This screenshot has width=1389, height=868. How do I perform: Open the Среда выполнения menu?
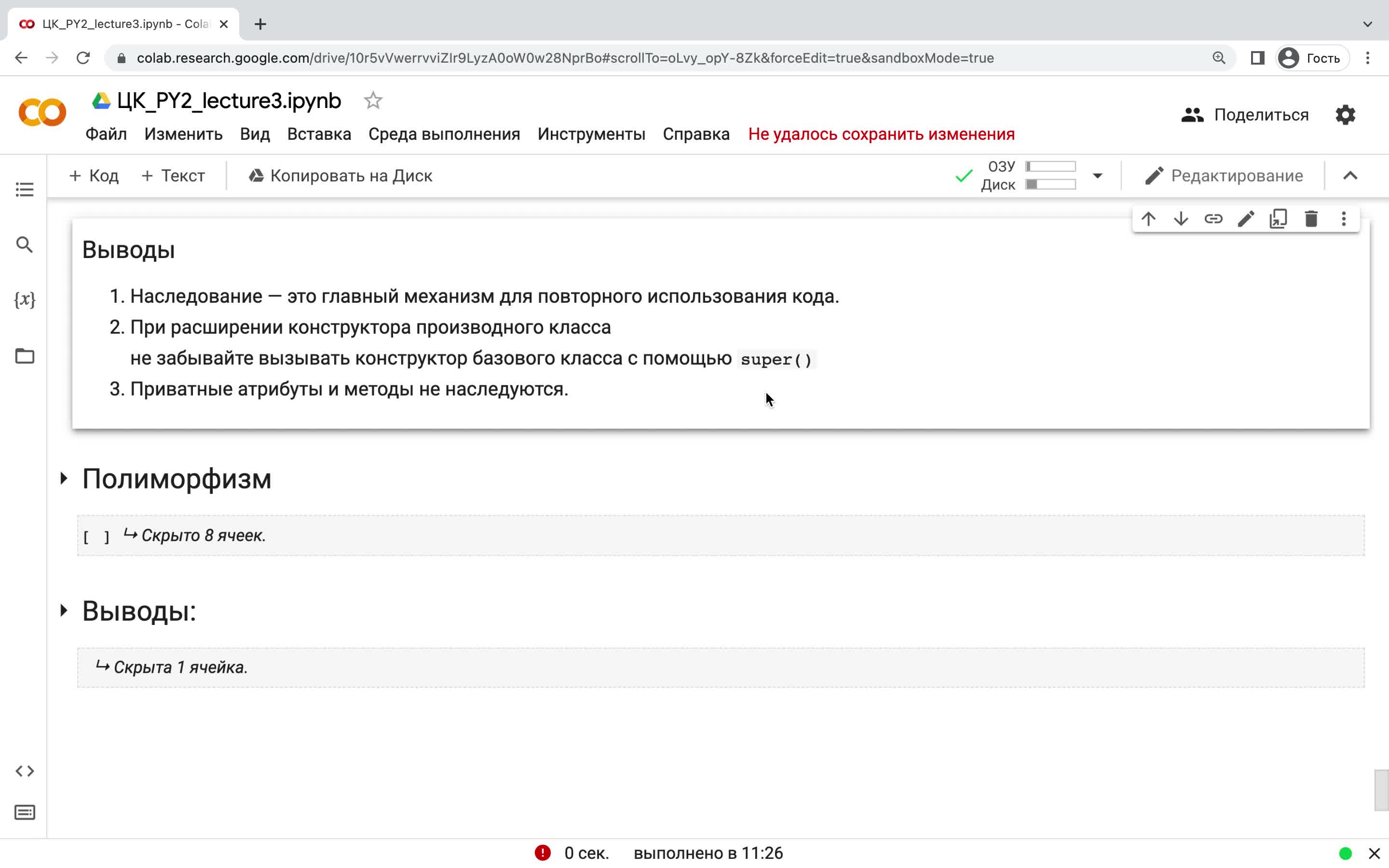pyautogui.click(x=444, y=135)
